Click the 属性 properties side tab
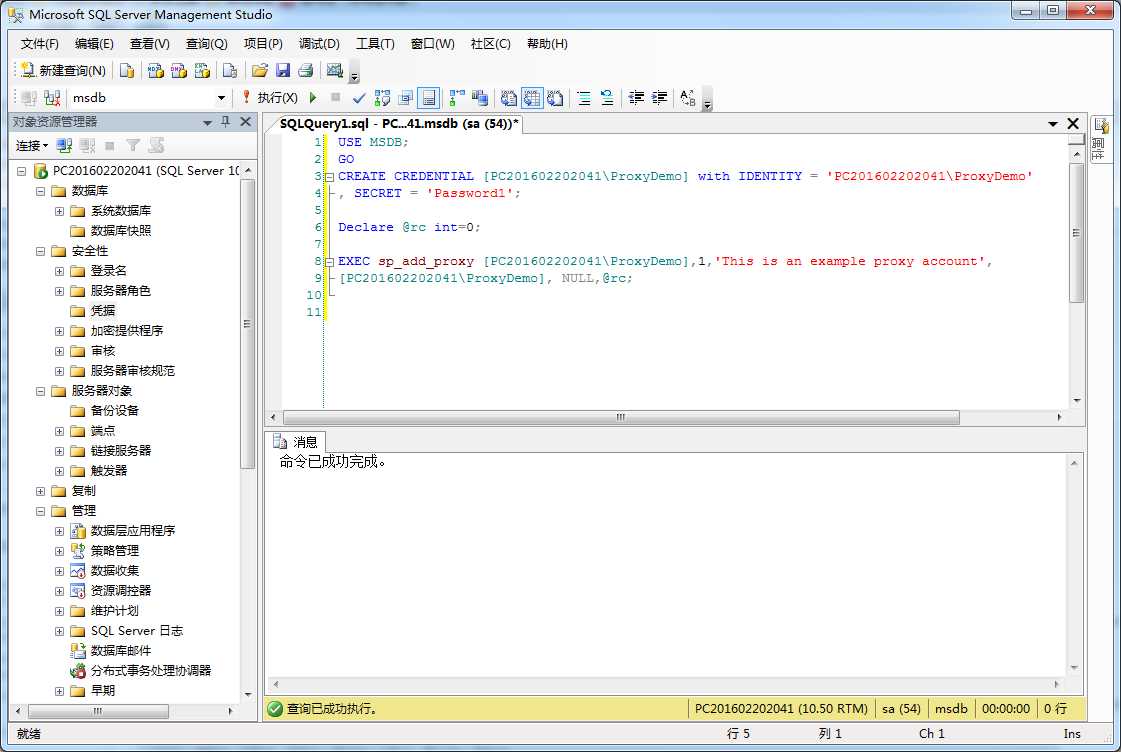This screenshot has height=752, width=1121. pos(1100,141)
